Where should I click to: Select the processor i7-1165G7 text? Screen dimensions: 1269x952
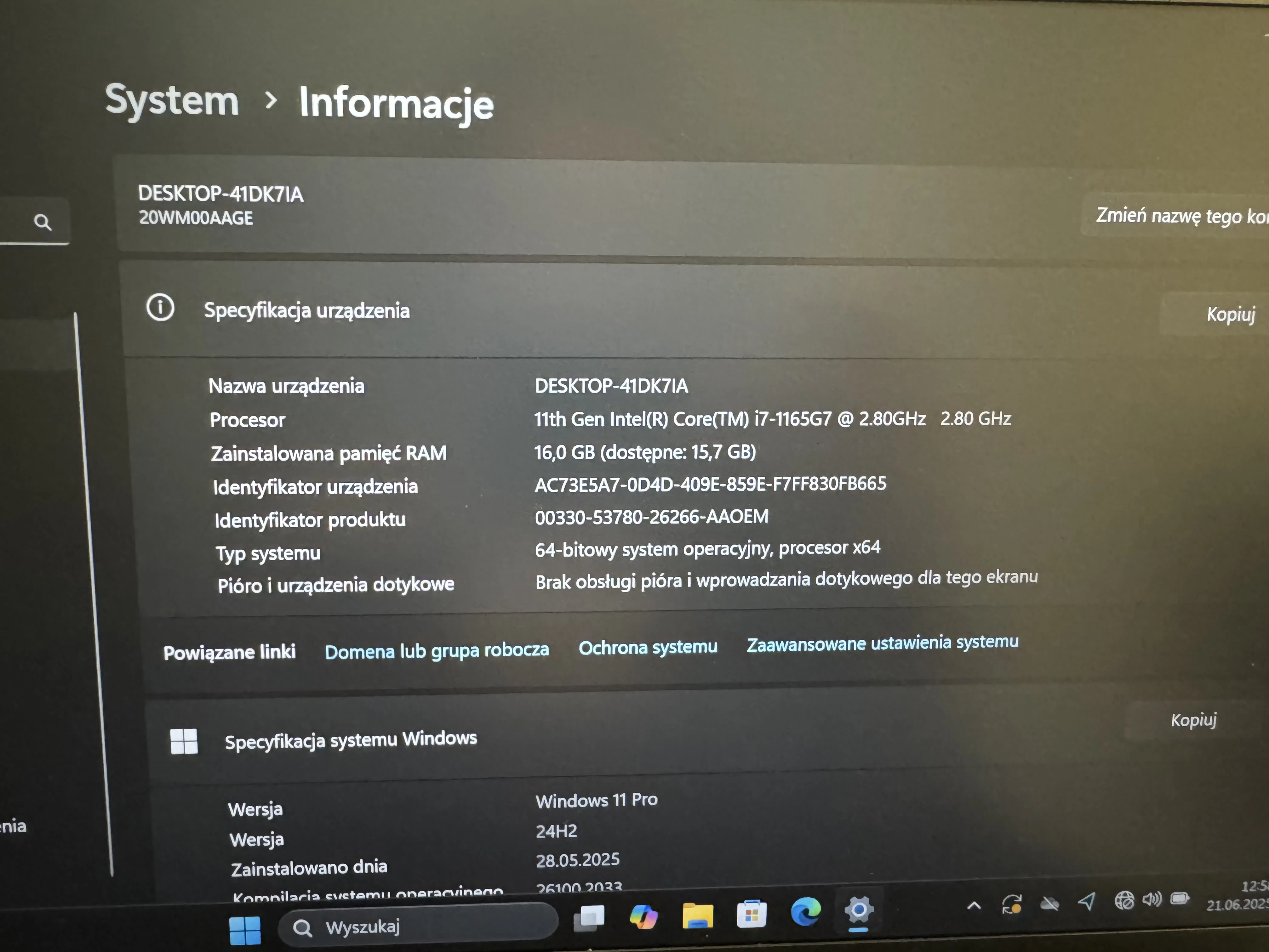pos(772,419)
